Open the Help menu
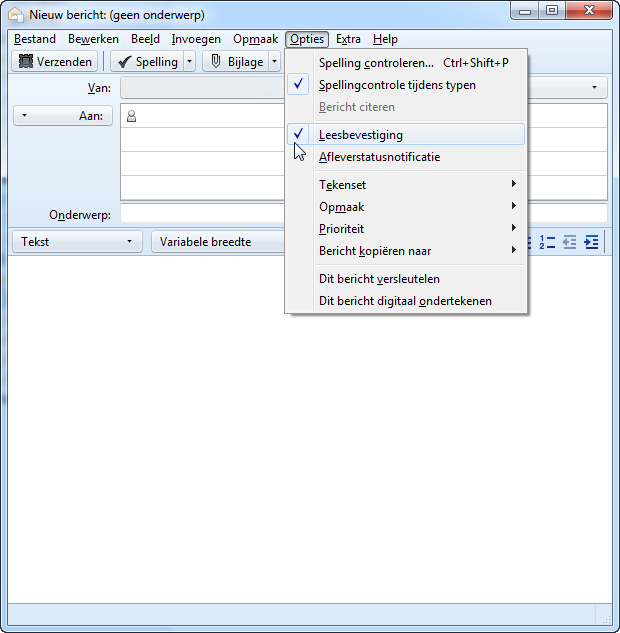The image size is (620, 633). pyautogui.click(x=385, y=39)
